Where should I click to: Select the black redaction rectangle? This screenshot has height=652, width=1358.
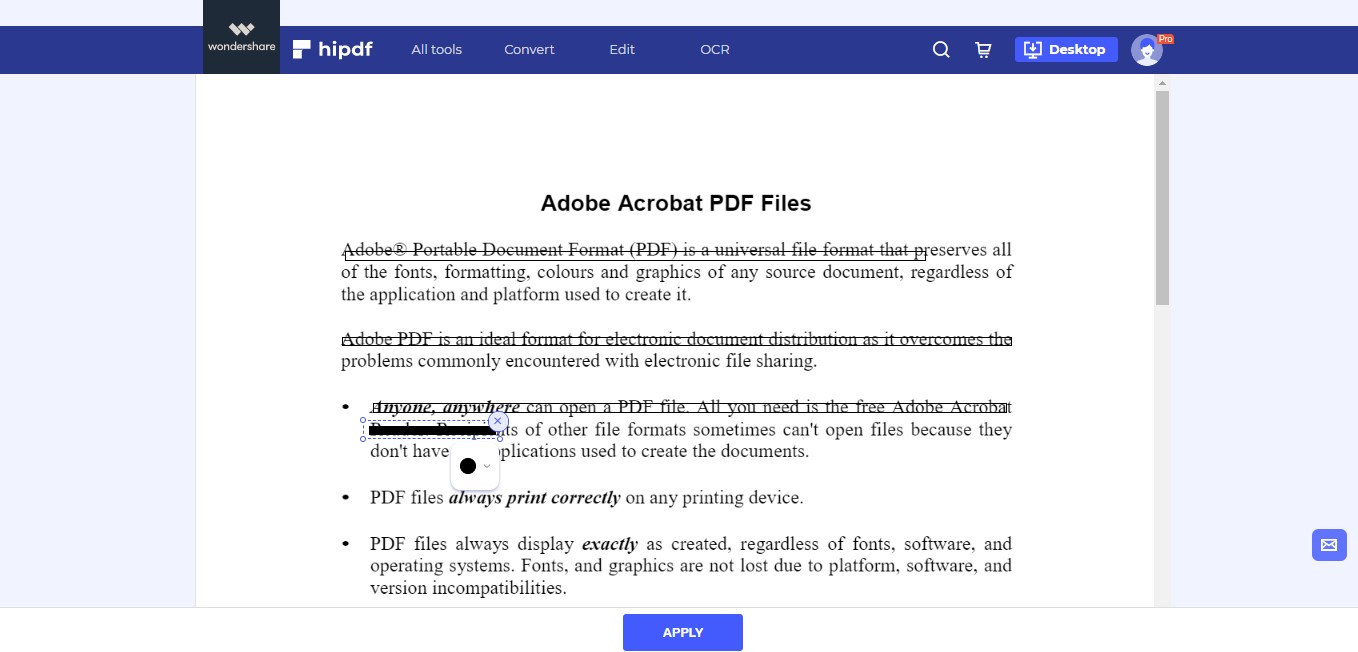click(430, 430)
